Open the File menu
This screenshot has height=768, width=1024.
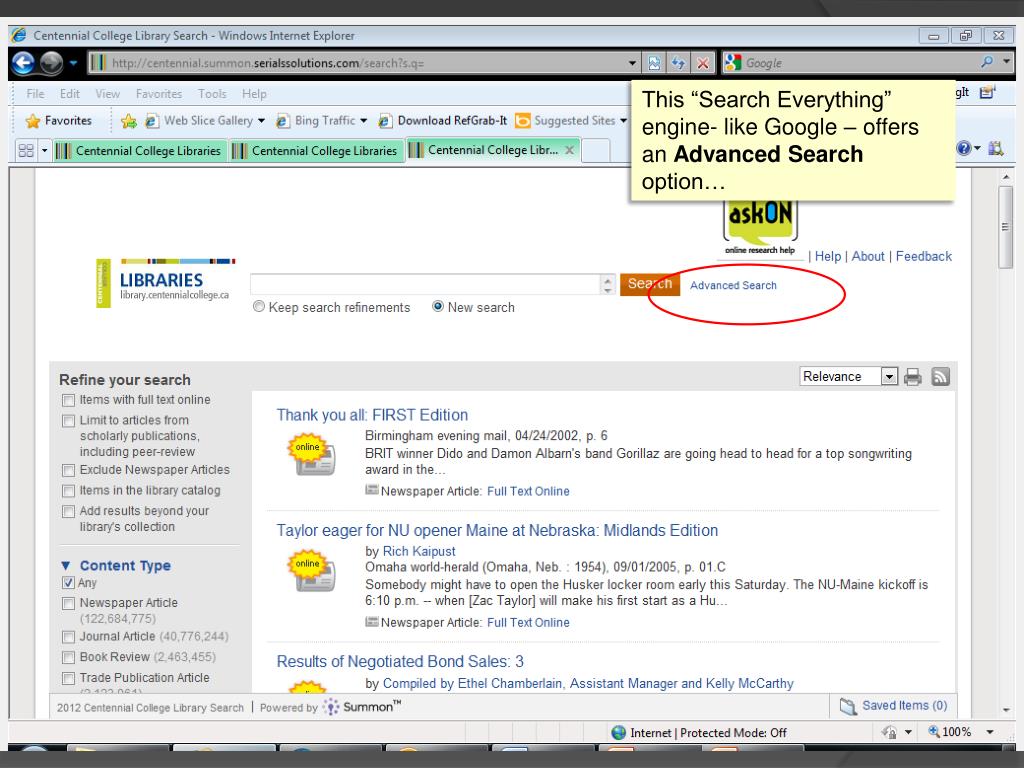click(35, 94)
